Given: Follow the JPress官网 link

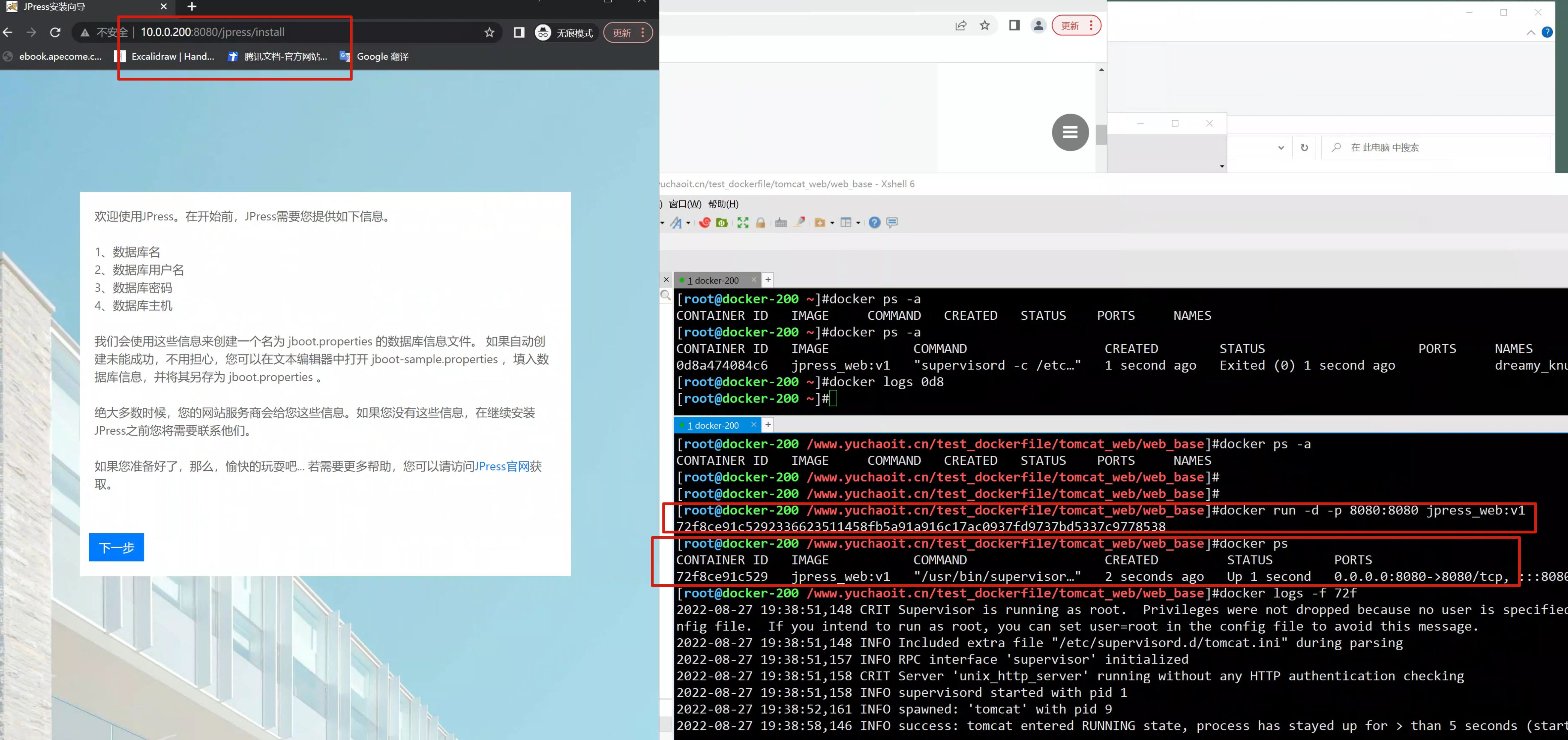Looking at the screenshot, I should 501,466.
